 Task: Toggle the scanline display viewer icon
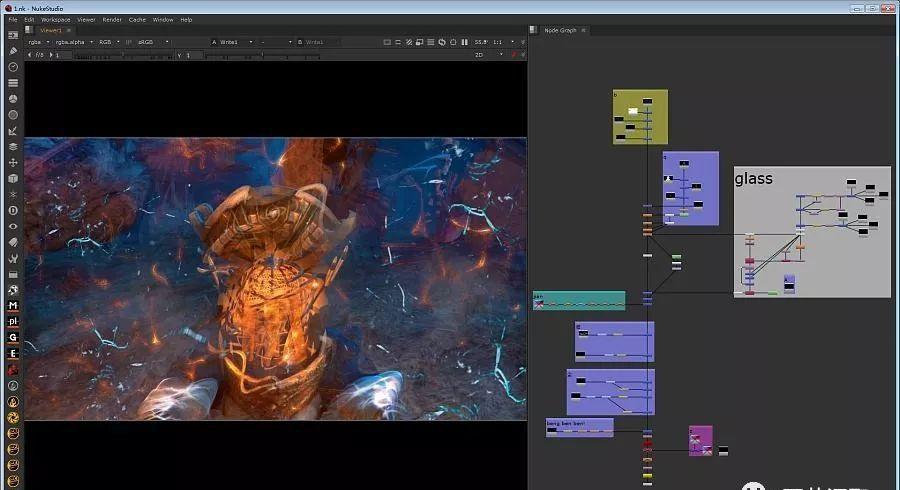430,42
